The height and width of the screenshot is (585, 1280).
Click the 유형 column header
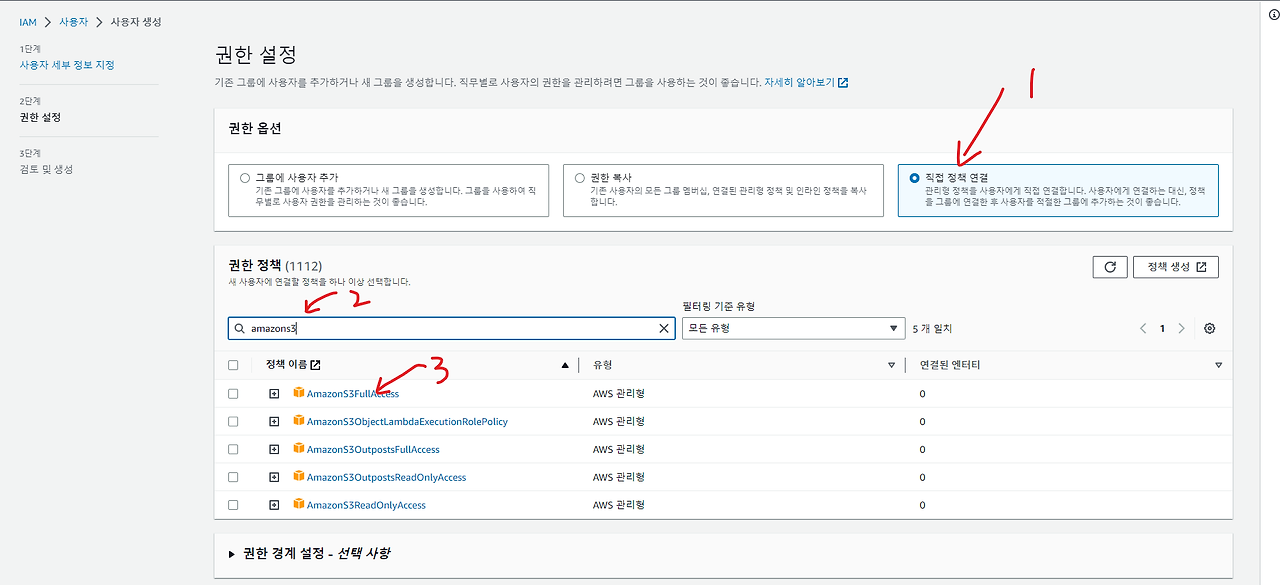click(602, 365)
